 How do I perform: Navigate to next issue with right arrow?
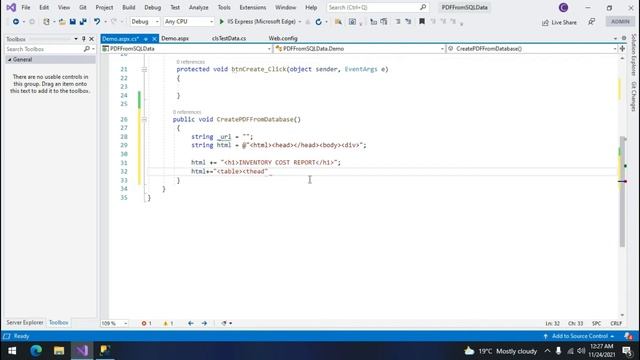pyautogui.click(x=204, y=323)
